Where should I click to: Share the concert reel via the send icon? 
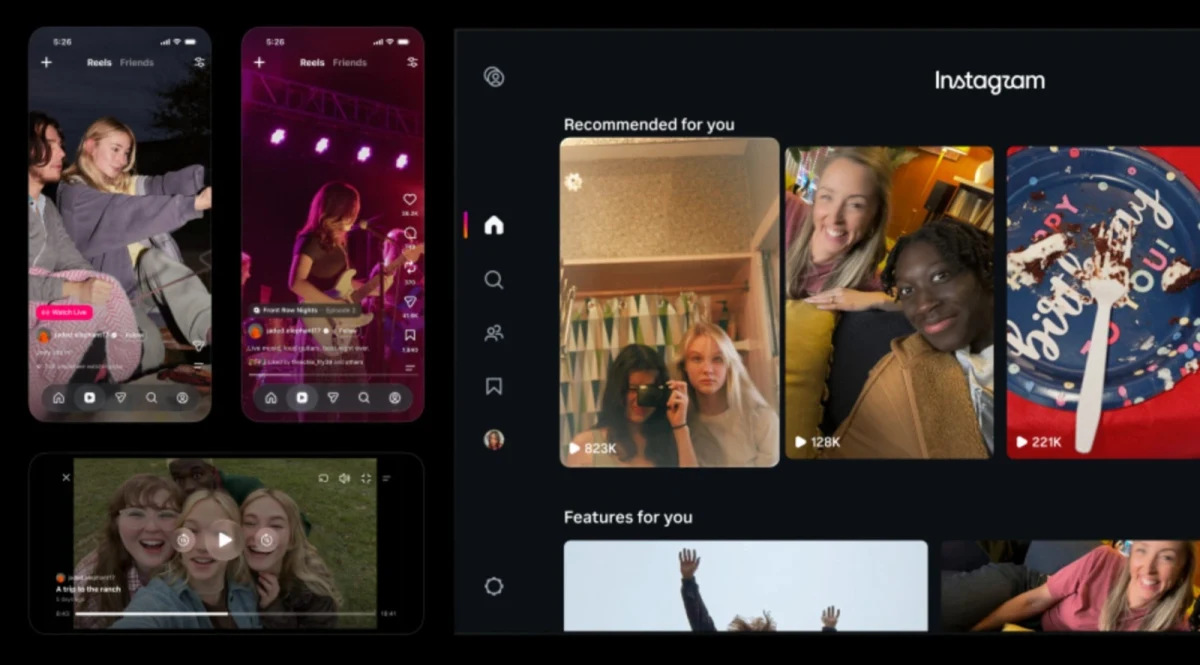click(410, 301)
